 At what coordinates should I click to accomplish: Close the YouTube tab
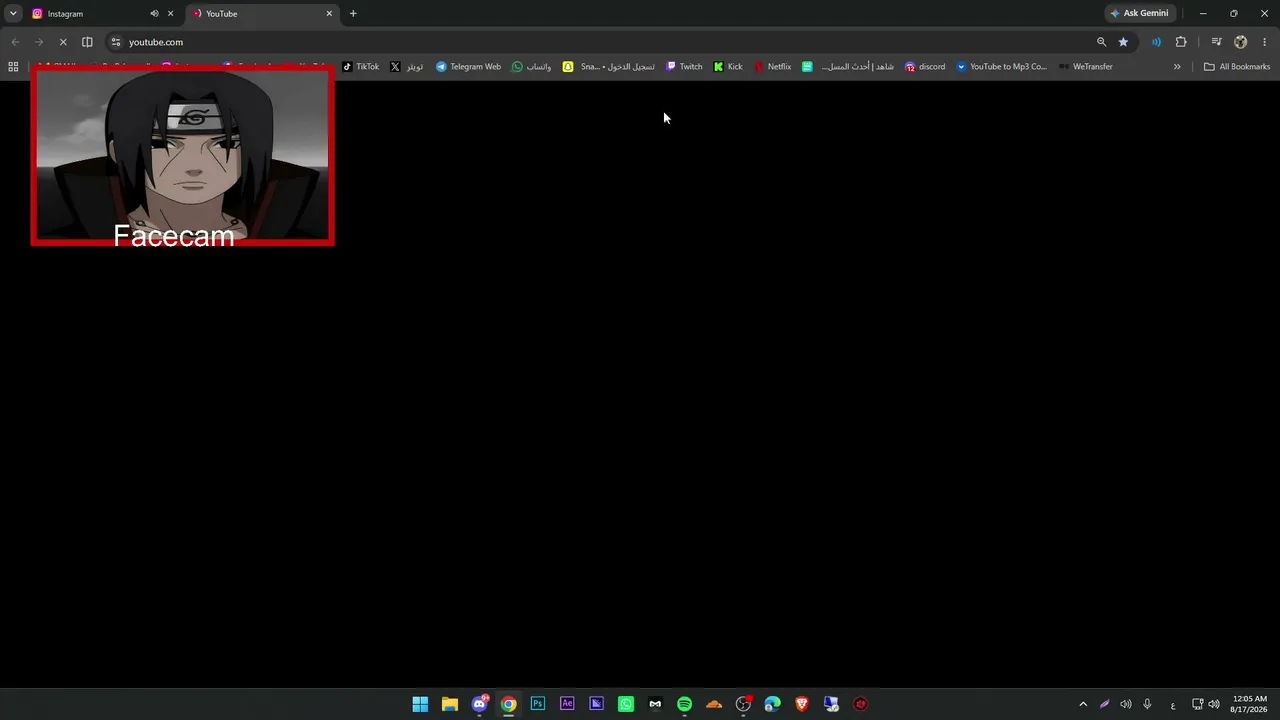click(x=329, y=14)
